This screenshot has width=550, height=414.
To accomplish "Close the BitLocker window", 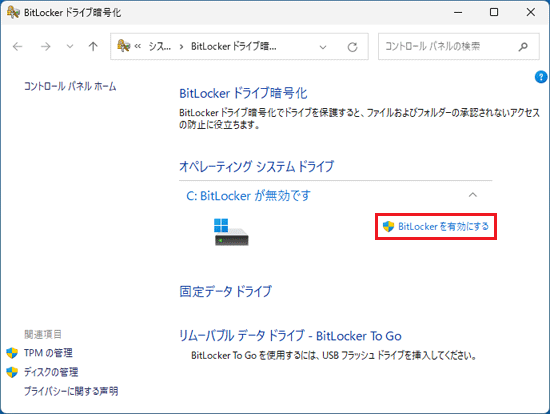I will (x=531, y=12).
